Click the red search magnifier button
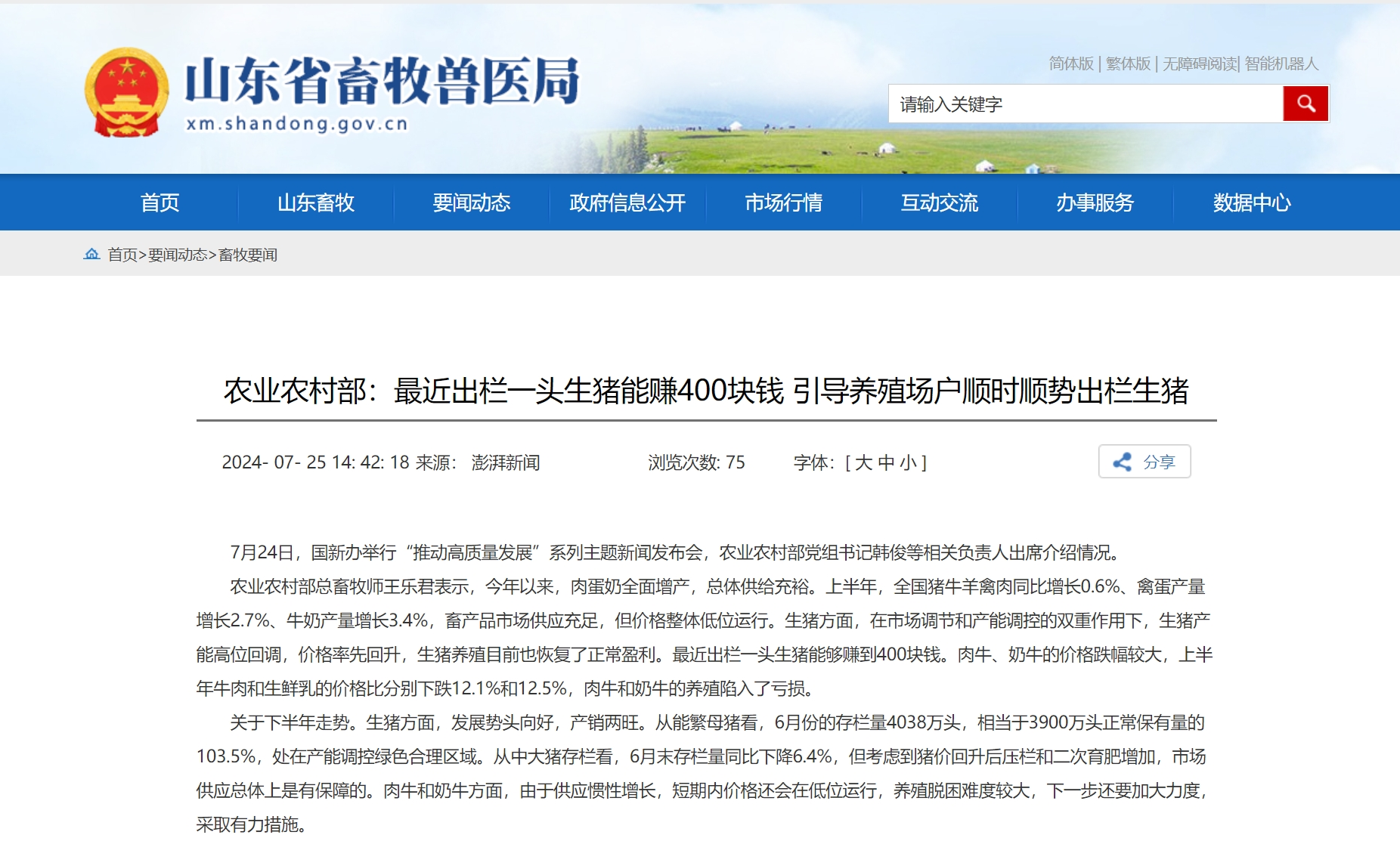The height and width of the screenshot is (841, 1400). tap(1306, 104)
